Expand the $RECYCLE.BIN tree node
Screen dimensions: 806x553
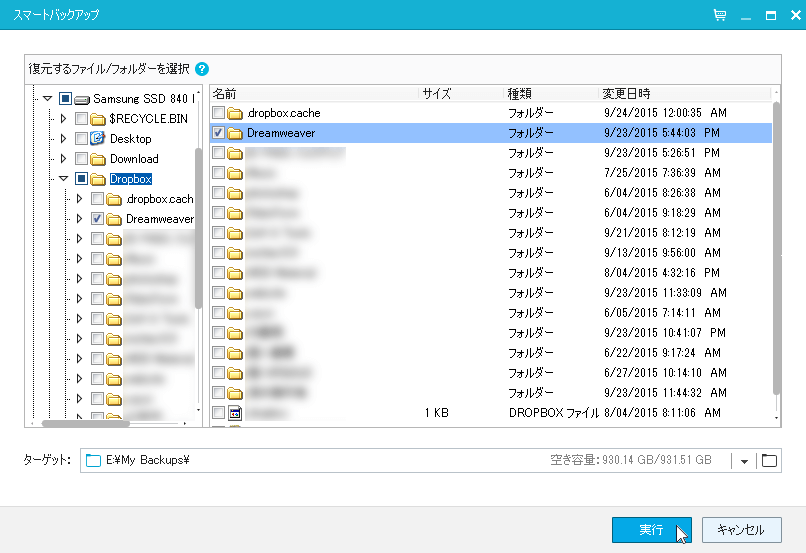pyautogui.click(x=63, y=119)
